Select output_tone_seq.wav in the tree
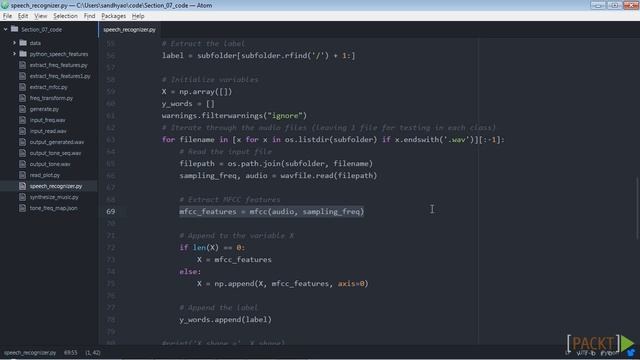 pos(55,153)
